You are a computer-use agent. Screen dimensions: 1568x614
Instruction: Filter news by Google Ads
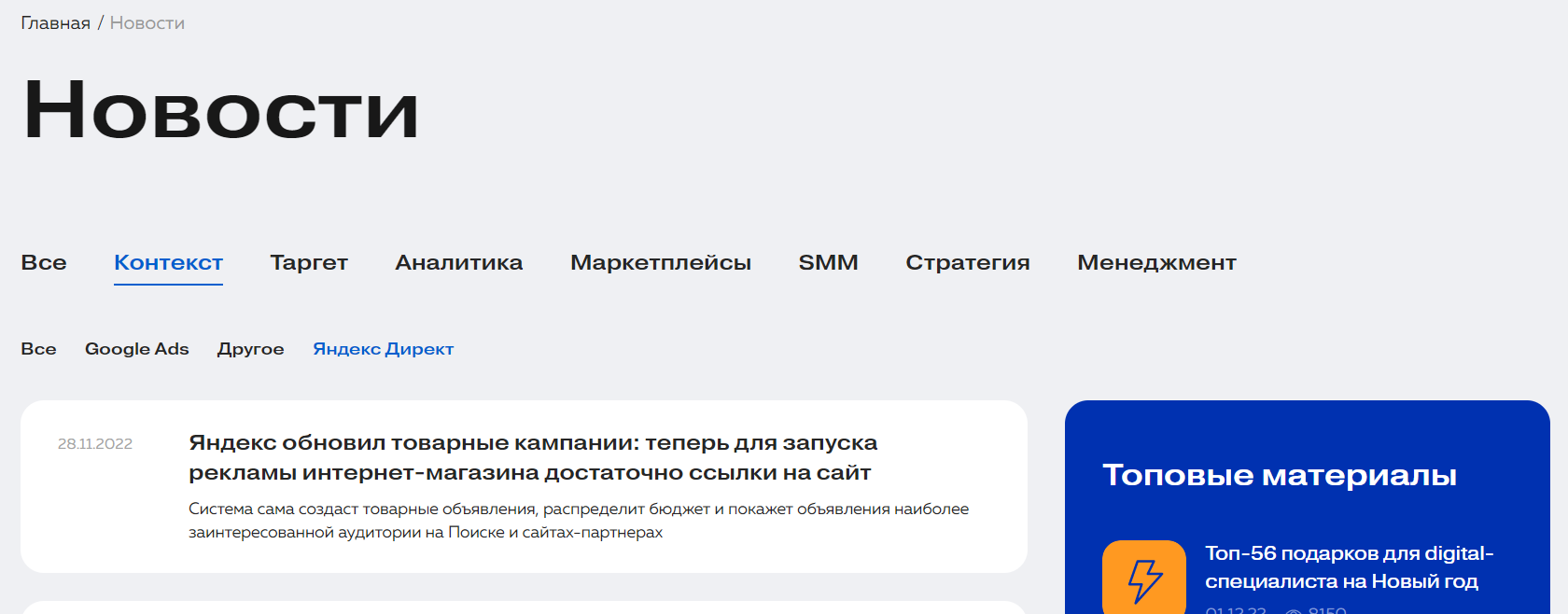[136, 349]
